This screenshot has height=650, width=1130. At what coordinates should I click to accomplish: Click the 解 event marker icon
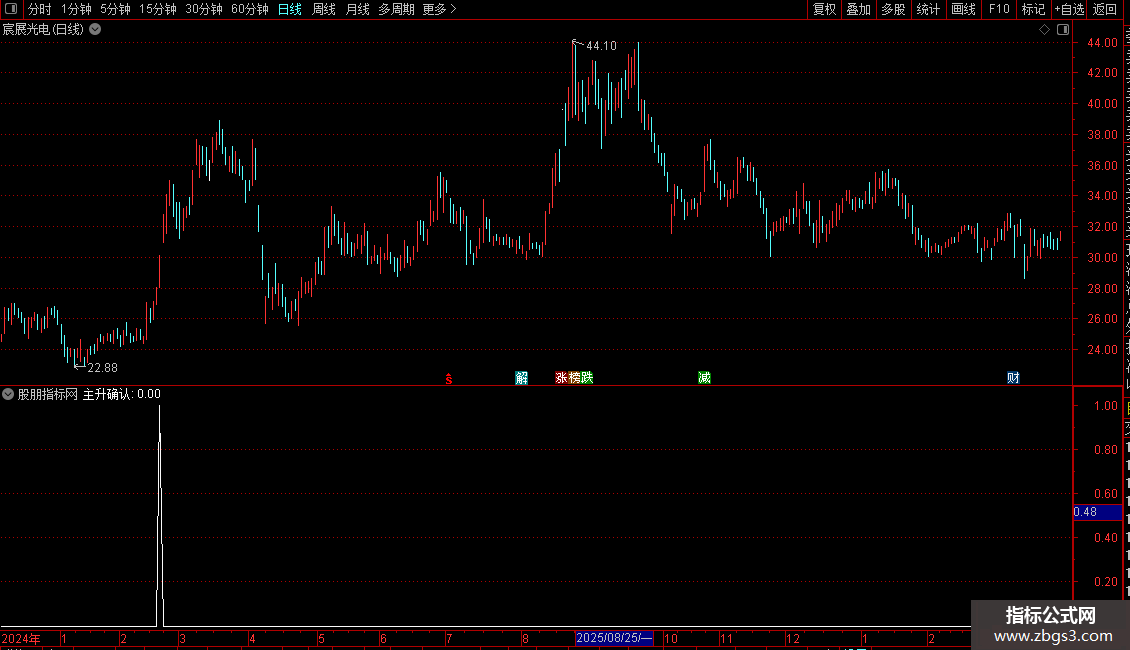522,378
